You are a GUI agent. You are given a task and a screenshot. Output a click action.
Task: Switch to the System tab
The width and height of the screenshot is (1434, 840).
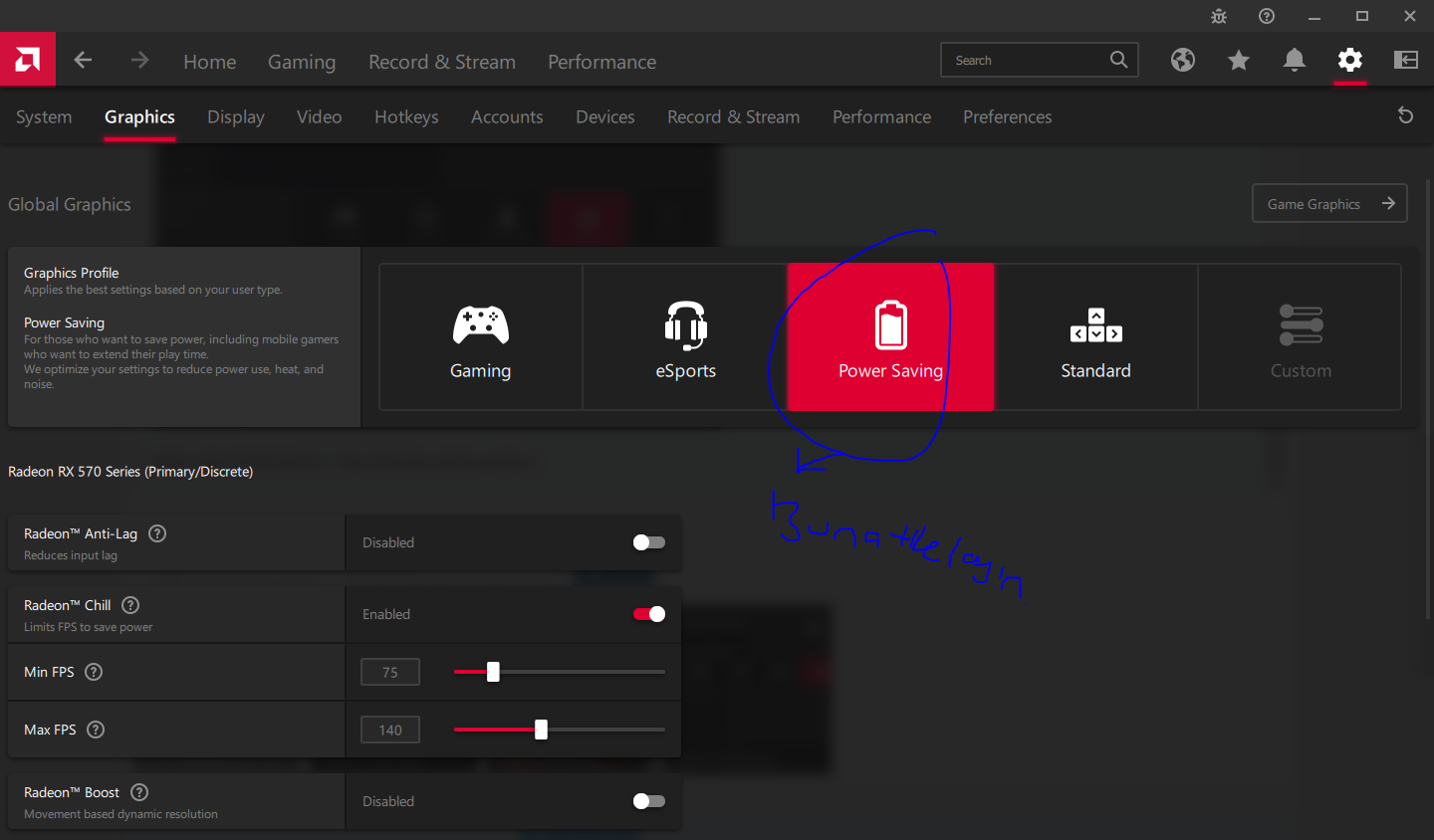click(44, 116)
